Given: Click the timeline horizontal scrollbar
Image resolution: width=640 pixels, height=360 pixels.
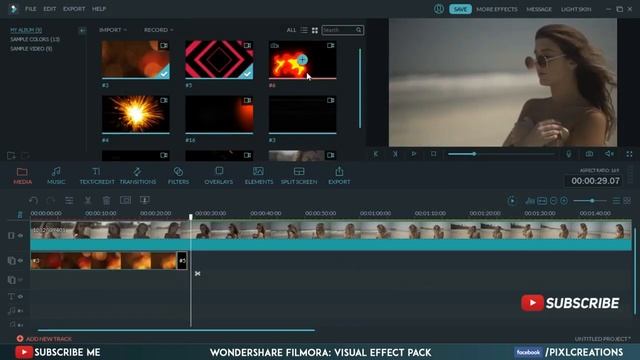Looking at the screenshot, I should coord(176,330).
